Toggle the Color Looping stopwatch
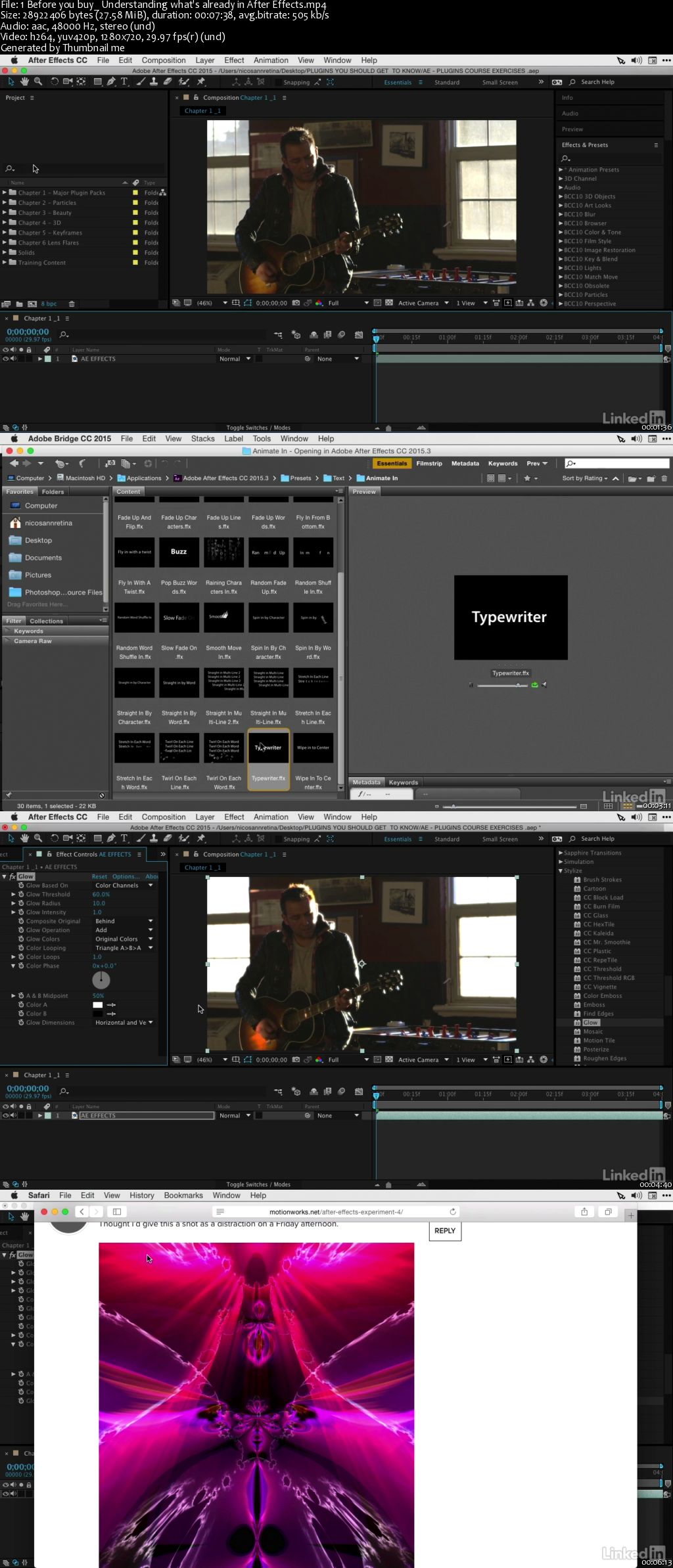Viewport: 673px width, 1568px height. (x=21, y=948)
